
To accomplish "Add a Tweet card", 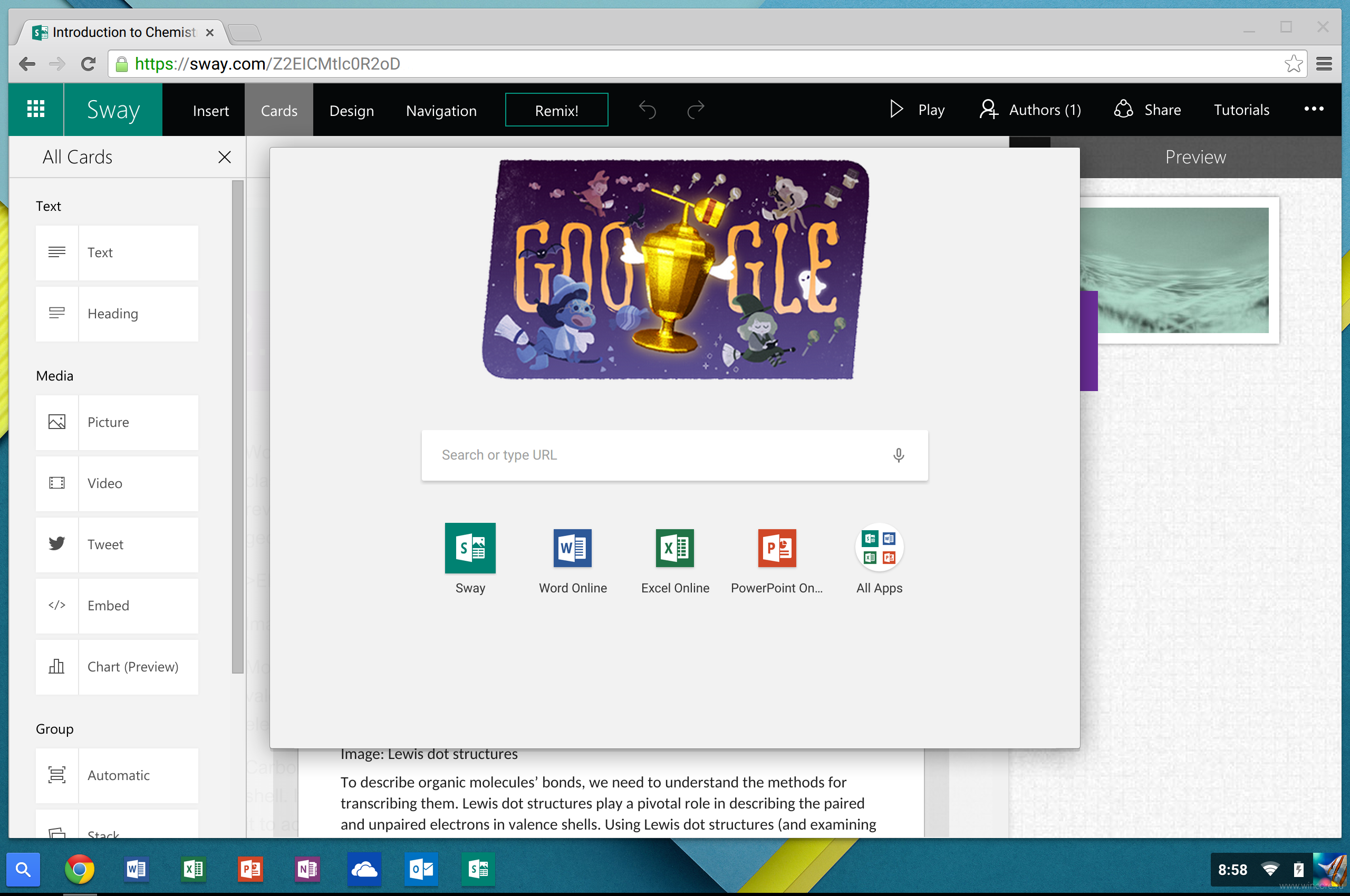I will 117,544.
